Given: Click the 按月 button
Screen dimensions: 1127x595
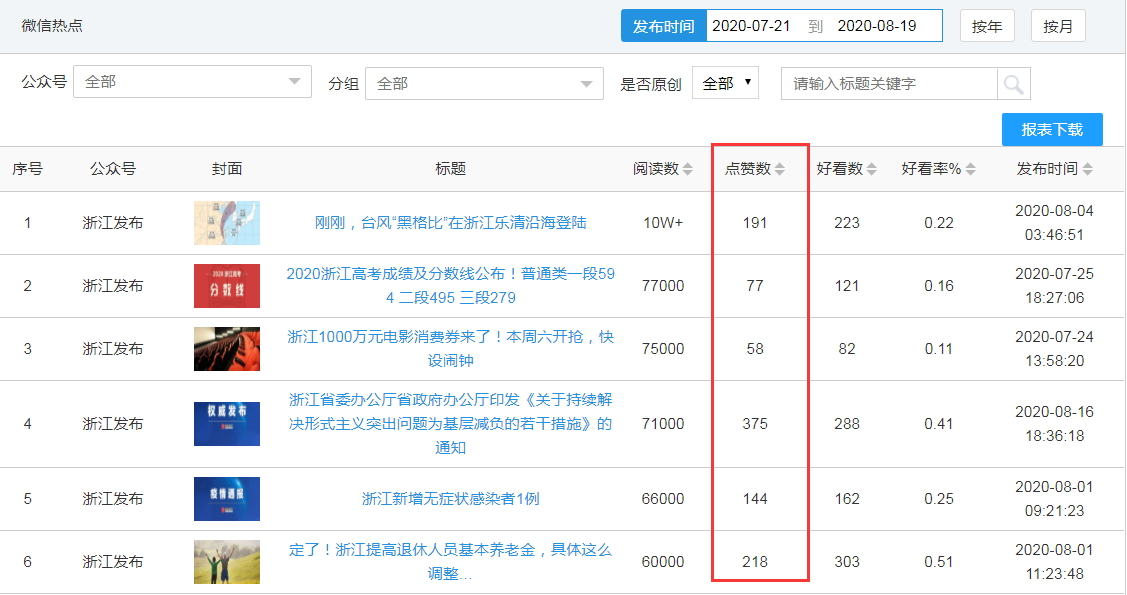Looking at the screenshot, I should click(x=1058, y=27).
